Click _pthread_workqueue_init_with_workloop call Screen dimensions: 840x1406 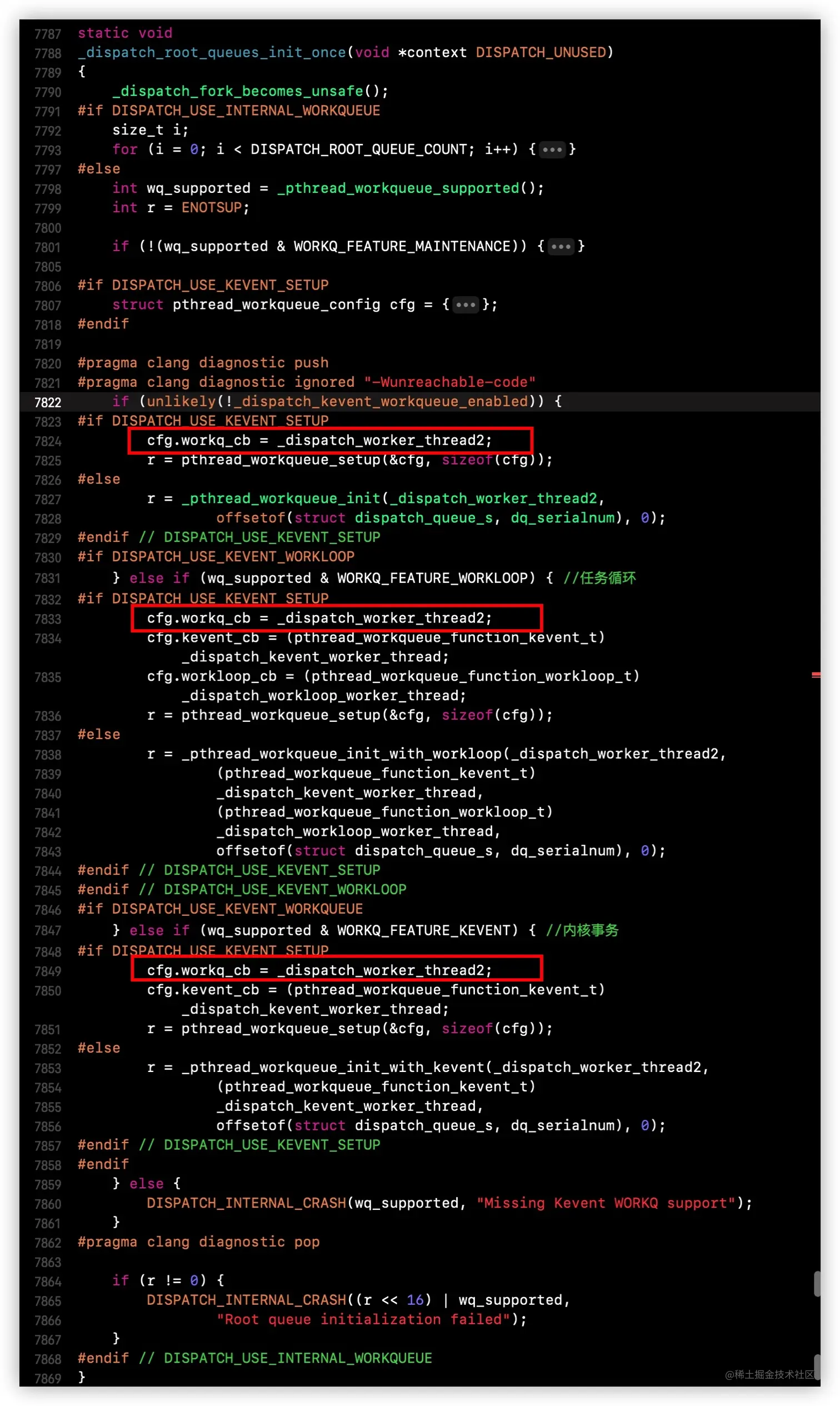[341, 754]
